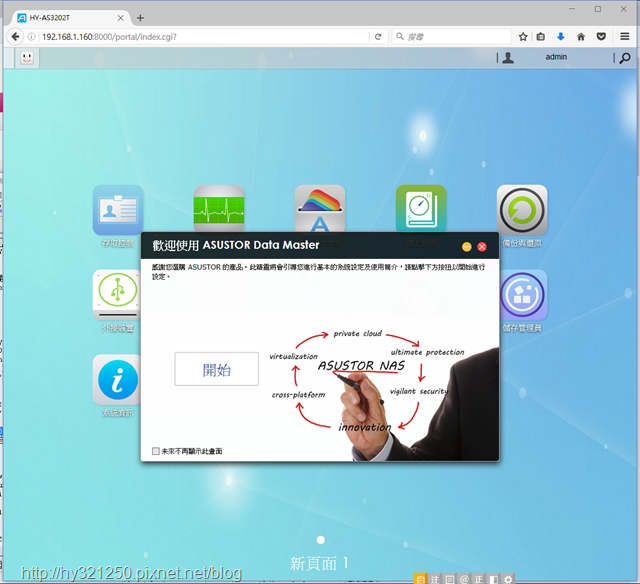Open a new browser tab
This screenshot has height=584, width=640.
(x=140, y=18)
